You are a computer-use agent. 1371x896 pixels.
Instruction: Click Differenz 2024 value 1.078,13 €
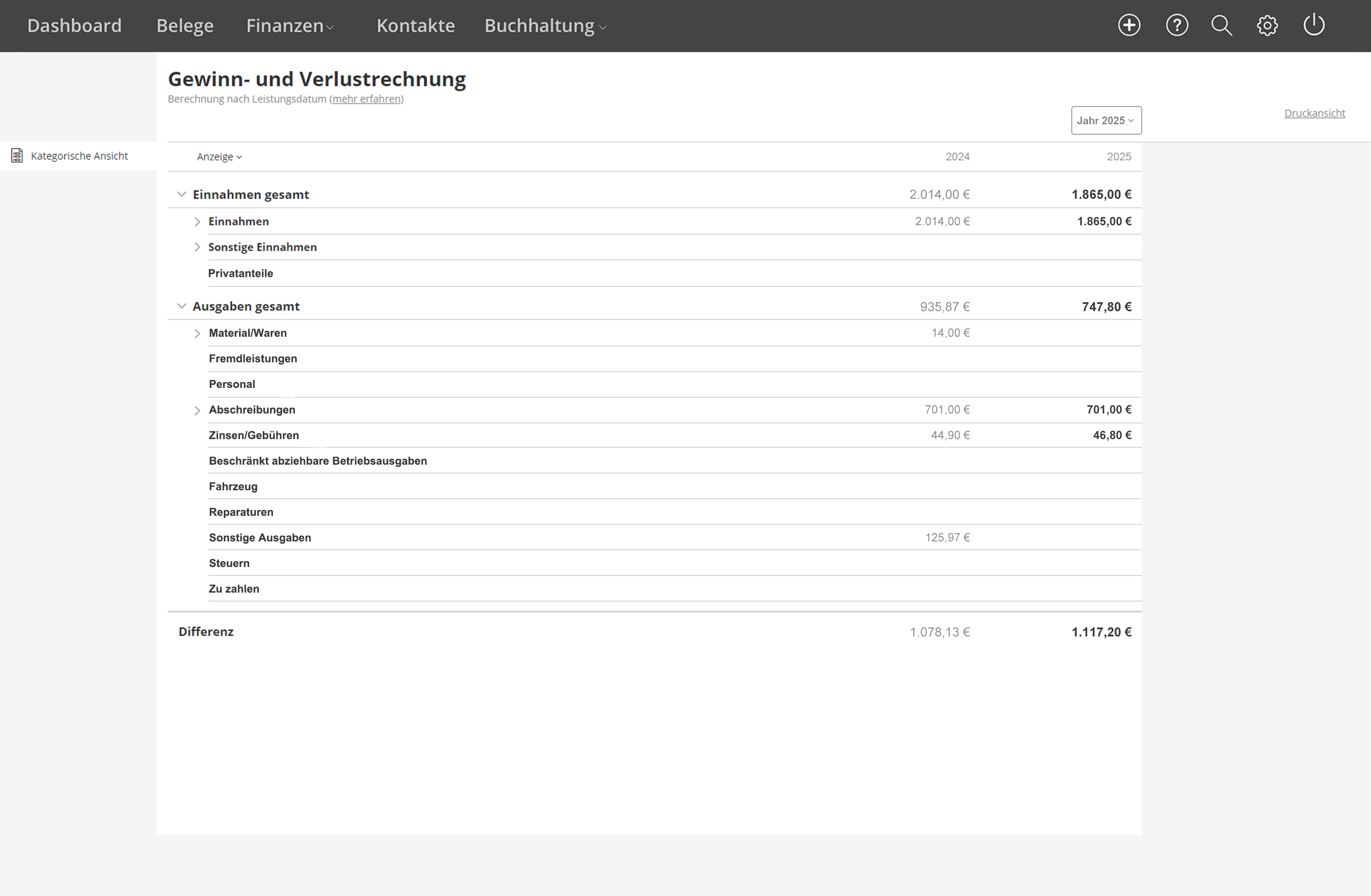939,632
